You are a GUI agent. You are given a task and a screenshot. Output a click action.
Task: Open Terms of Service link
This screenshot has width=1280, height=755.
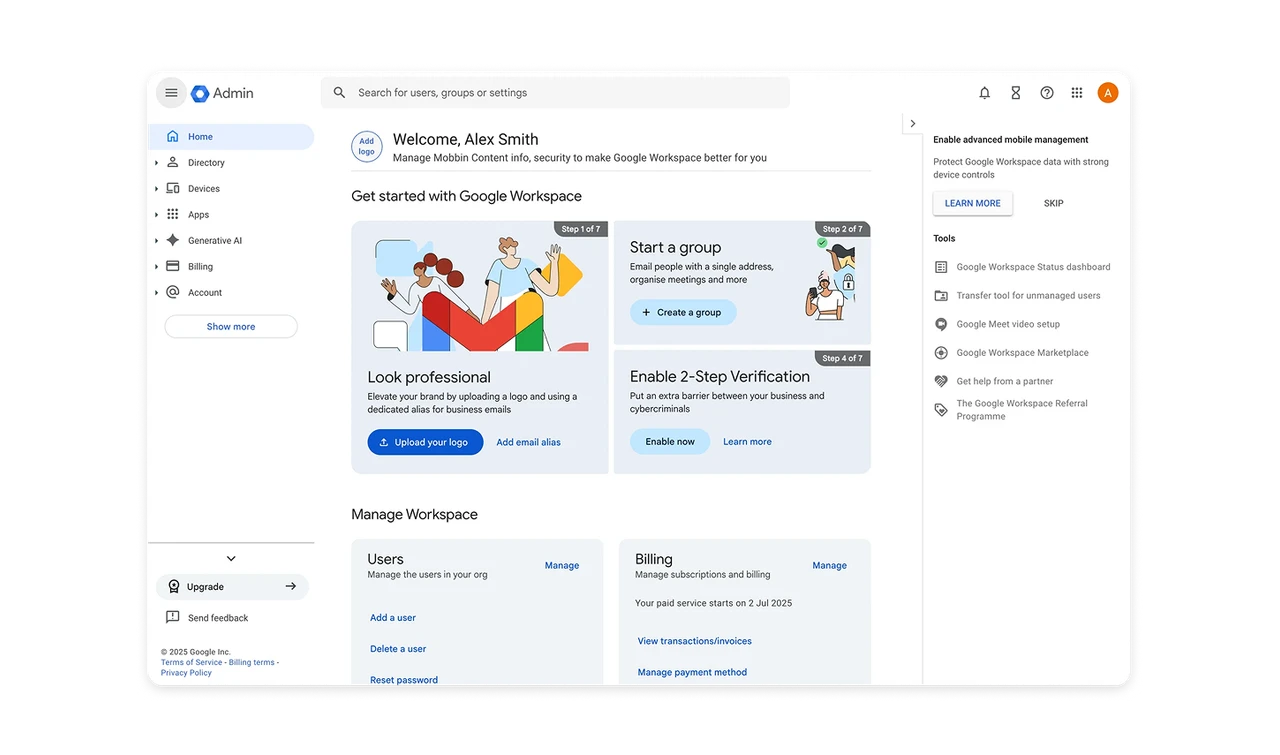click(x=192, y=662)
